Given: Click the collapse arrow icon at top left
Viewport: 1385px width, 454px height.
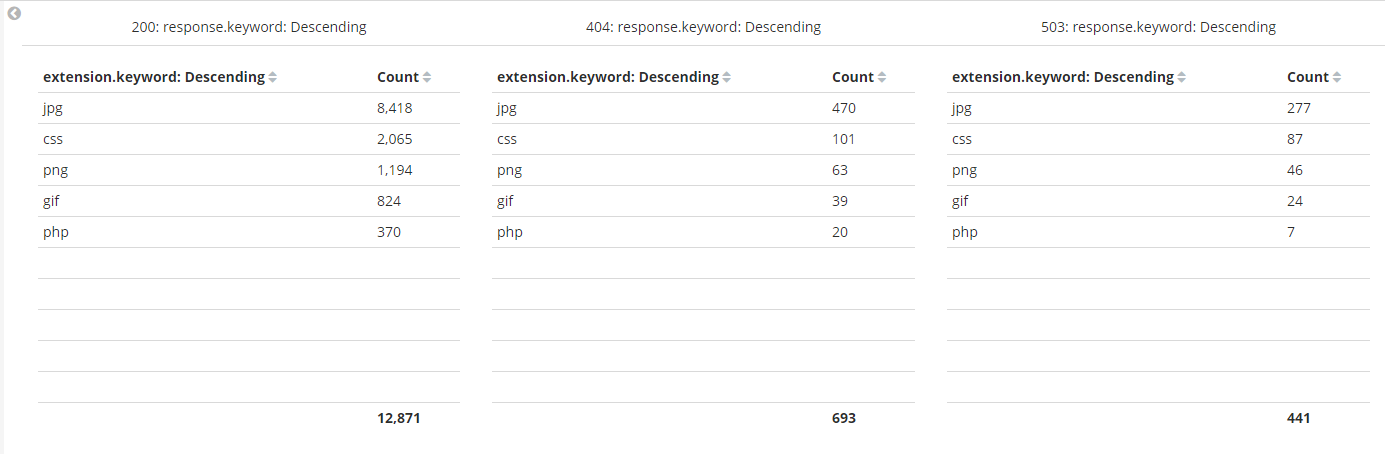Looking at the screenshot, I should 14,14.
